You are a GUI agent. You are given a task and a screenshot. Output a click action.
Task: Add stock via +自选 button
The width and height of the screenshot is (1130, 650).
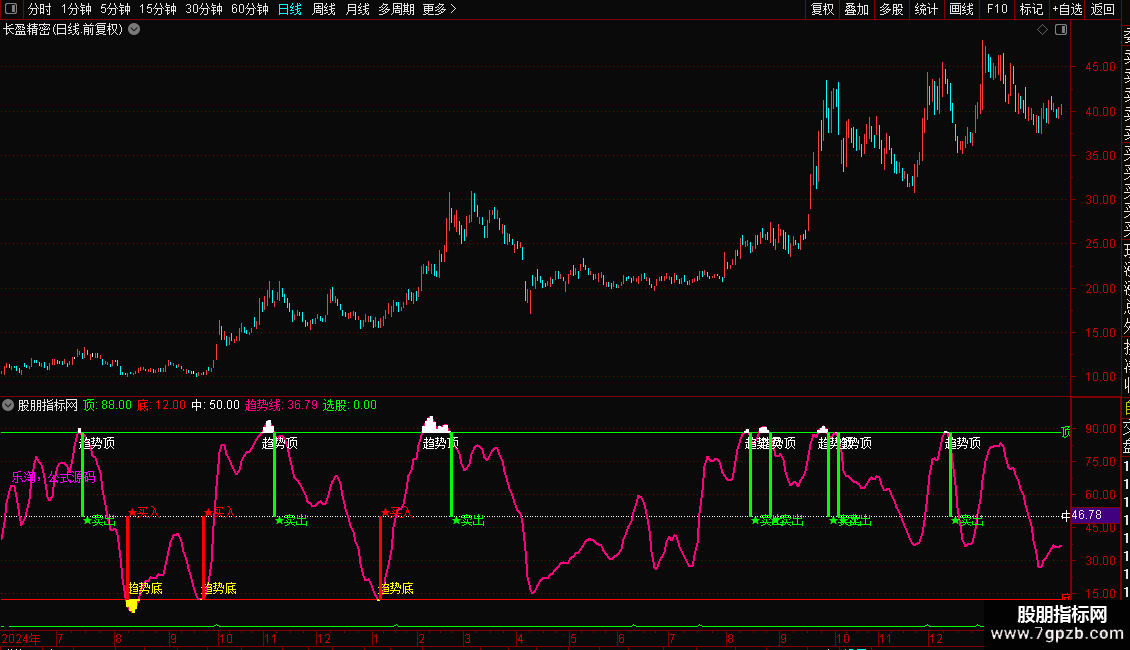pyautogui.click(x=1067, y=9)
